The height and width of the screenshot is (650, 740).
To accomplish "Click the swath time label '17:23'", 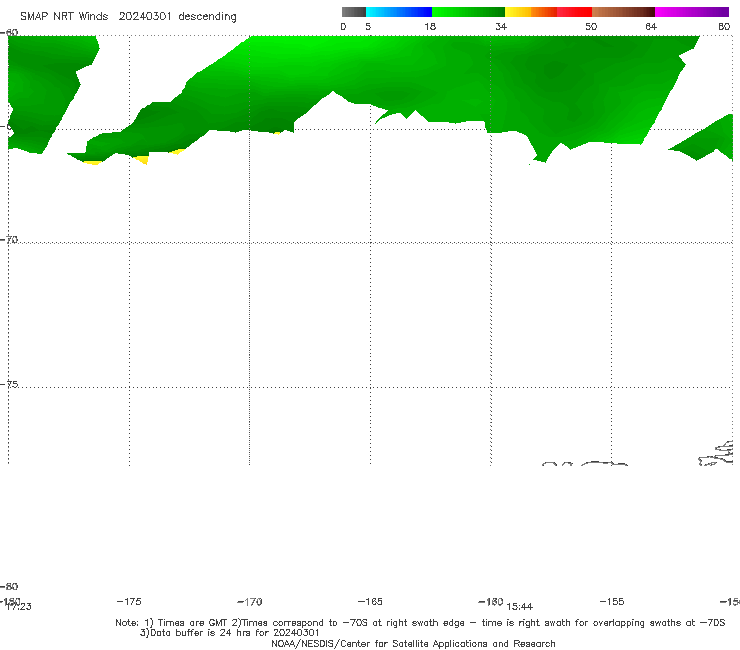I will tap(18, 607).
